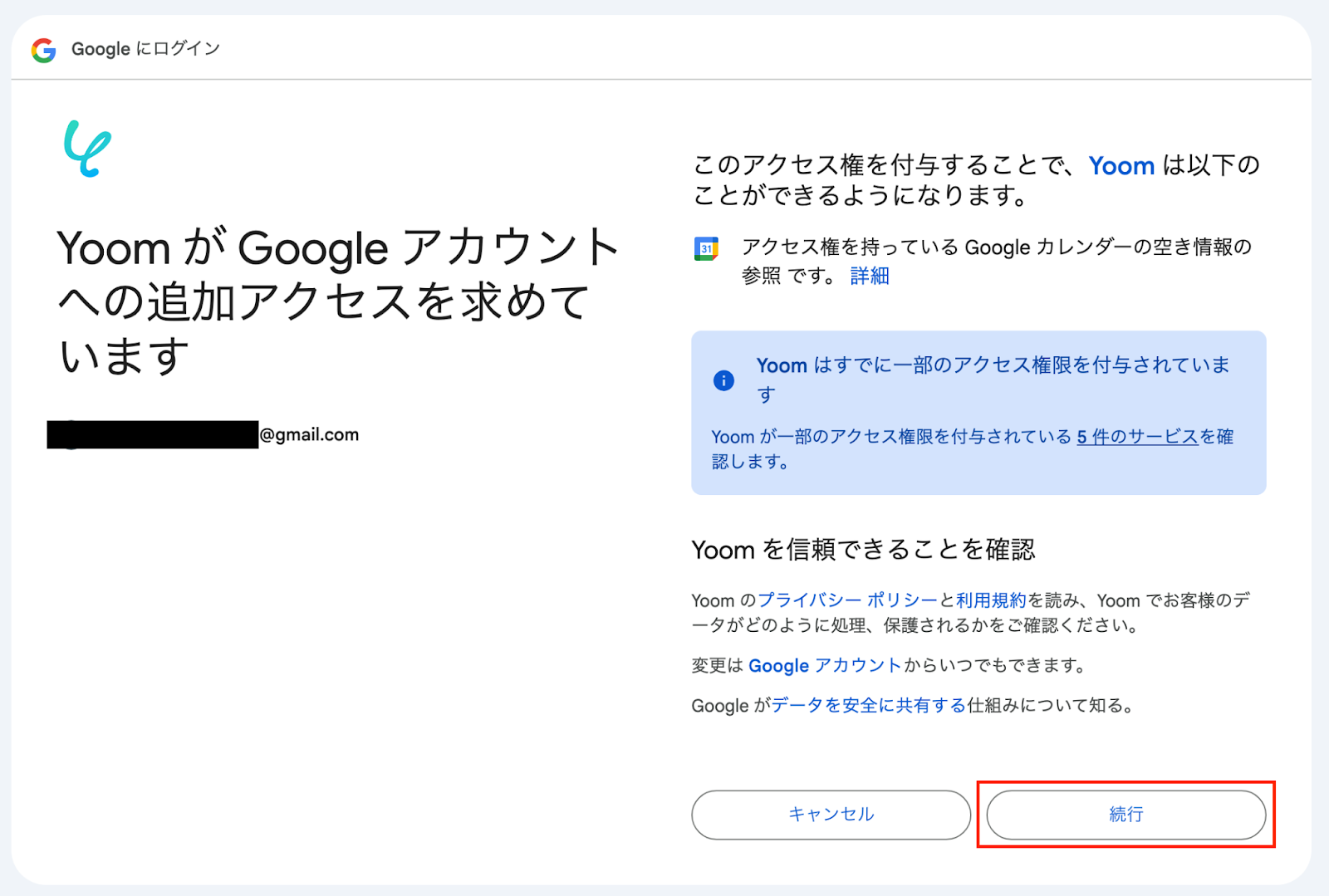Click the 続行 (Continue) button
Image resolution: width=1329 pixels, height=896 pixels.
click(x=1125, y=815)
